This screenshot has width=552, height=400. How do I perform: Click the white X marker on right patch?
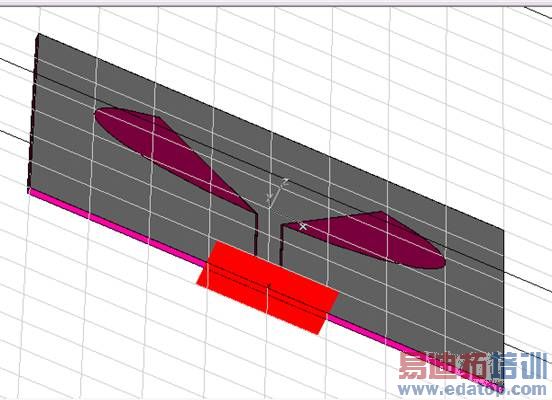point(303,227)
